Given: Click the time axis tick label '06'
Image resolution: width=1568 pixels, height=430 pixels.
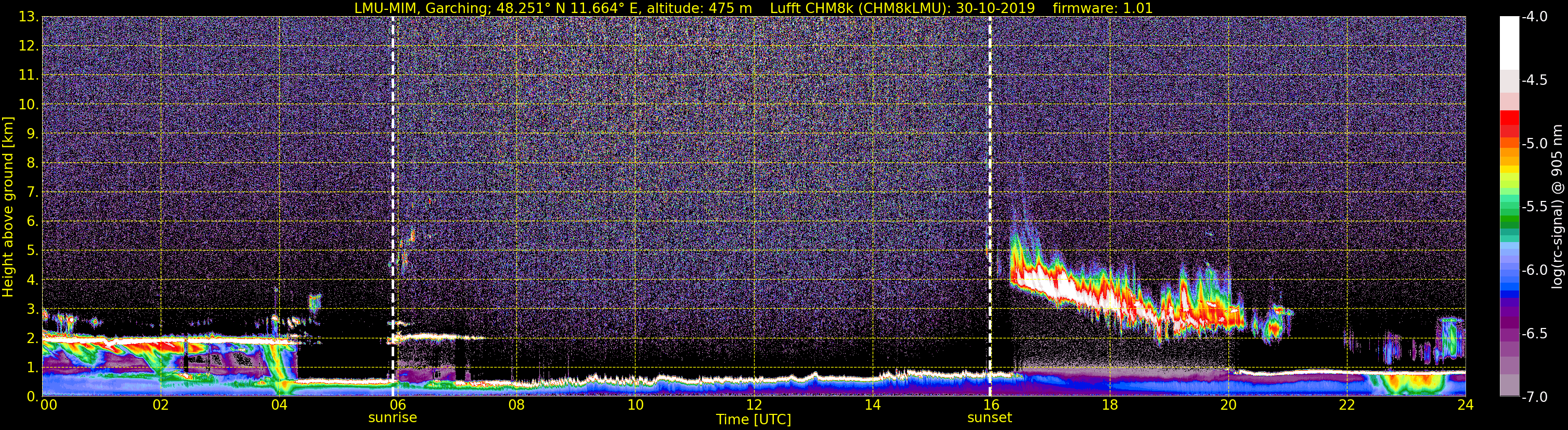Looking at the screenshot, I should (x=398, y=405).
